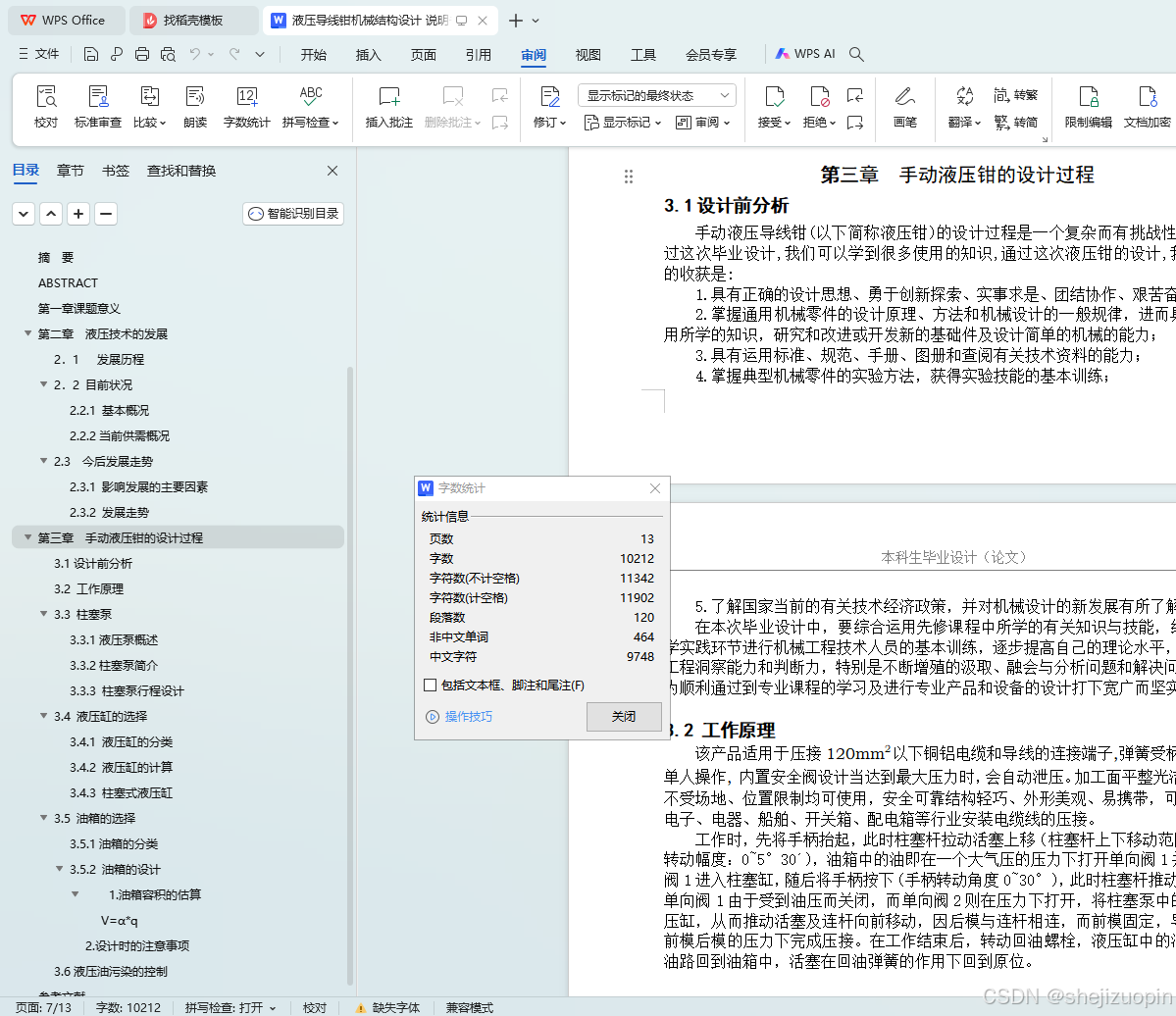Viewport: 1176px width, 1016px height.
Task: Click the print icon in quick toolbar
Action: 142,54
